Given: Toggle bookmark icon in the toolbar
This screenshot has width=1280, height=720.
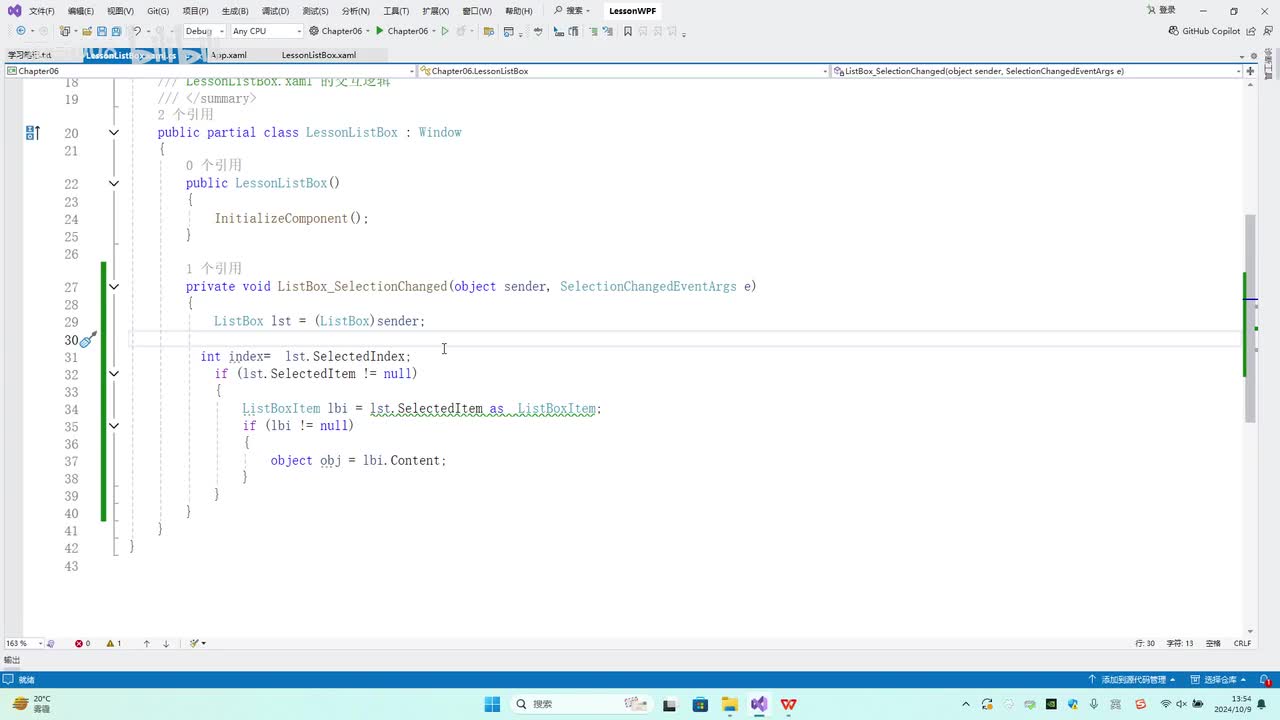Looking at the screenshot, I should click(628, 31).
